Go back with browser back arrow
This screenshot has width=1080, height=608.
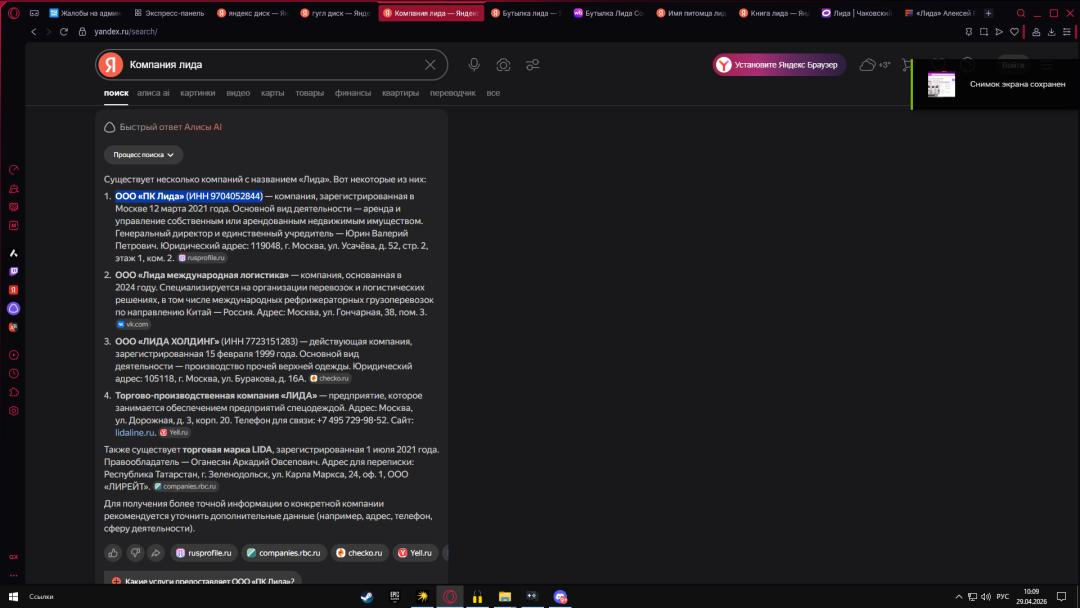coord(33,32)
